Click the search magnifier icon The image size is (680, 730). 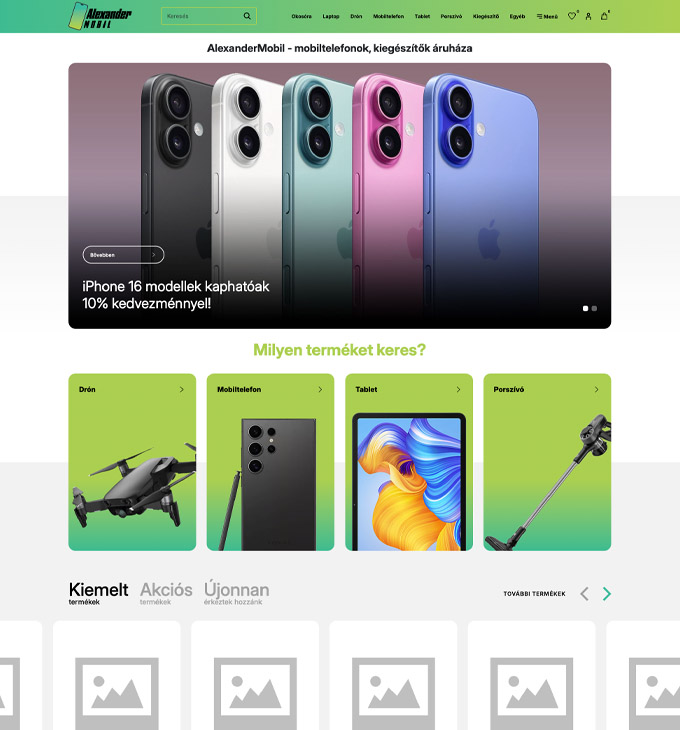point(247,16)
